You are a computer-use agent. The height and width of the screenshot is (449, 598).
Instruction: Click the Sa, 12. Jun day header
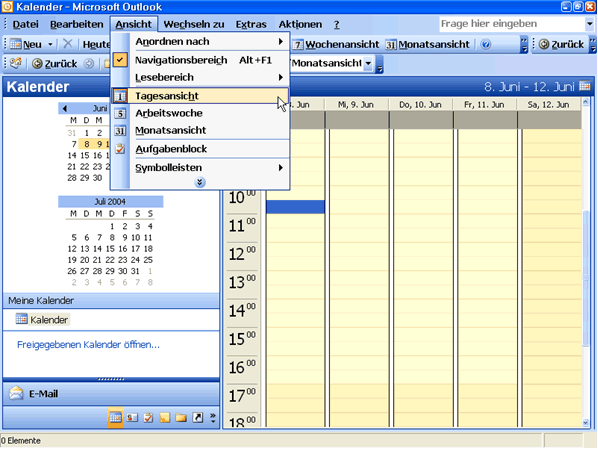point(548,105)
